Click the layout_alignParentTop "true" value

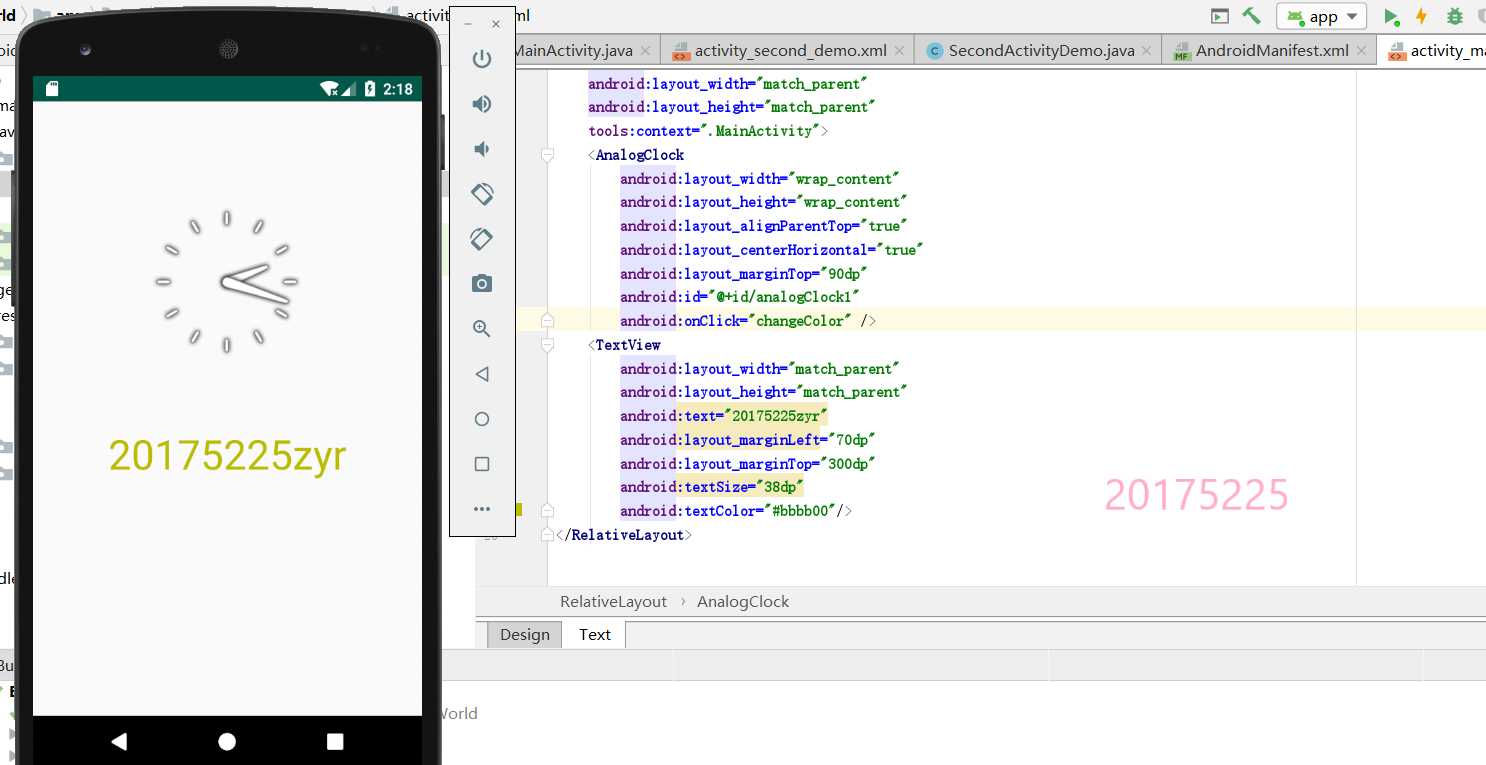(883, 226)
